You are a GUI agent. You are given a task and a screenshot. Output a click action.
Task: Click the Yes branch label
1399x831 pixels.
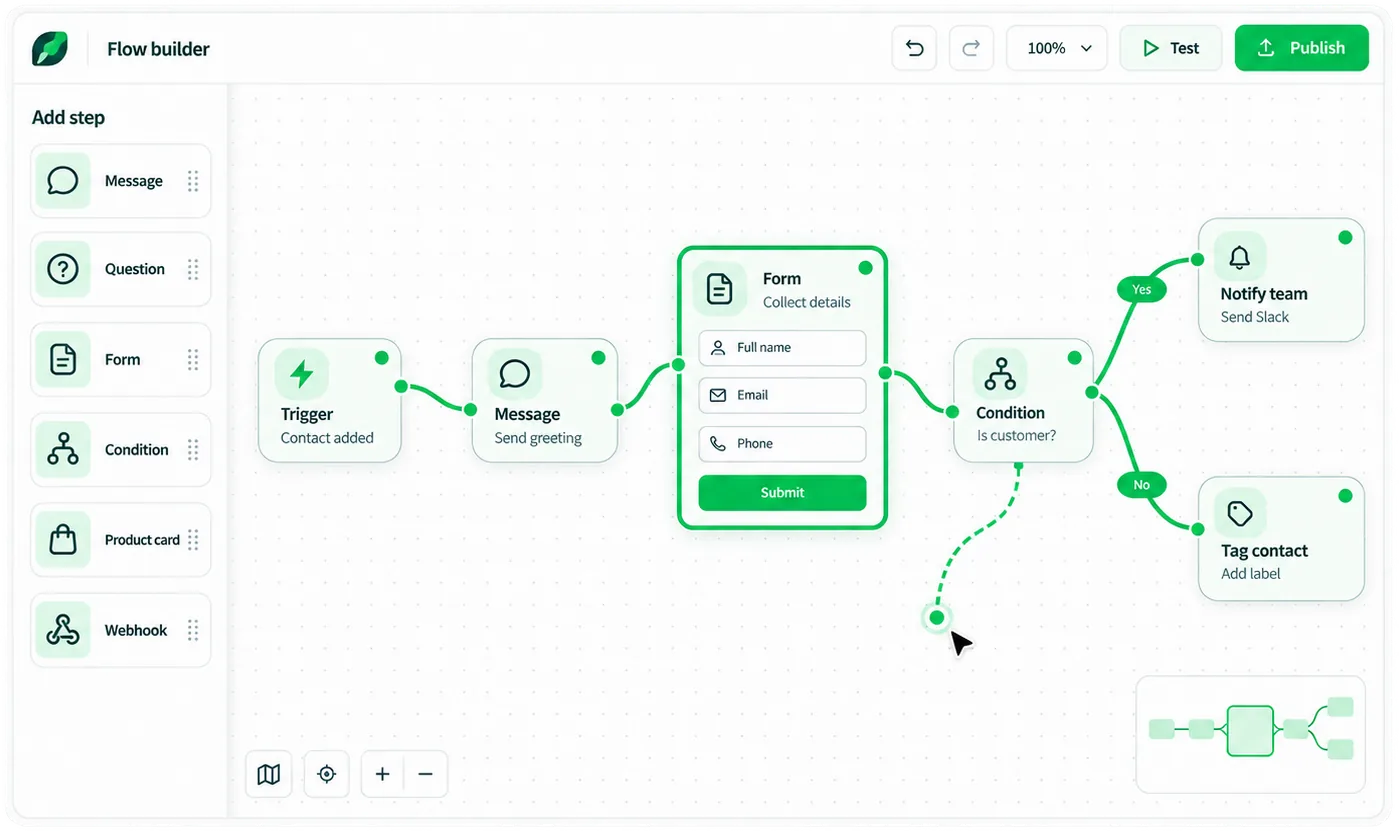pyautogui.click(x=1142, y=289)
